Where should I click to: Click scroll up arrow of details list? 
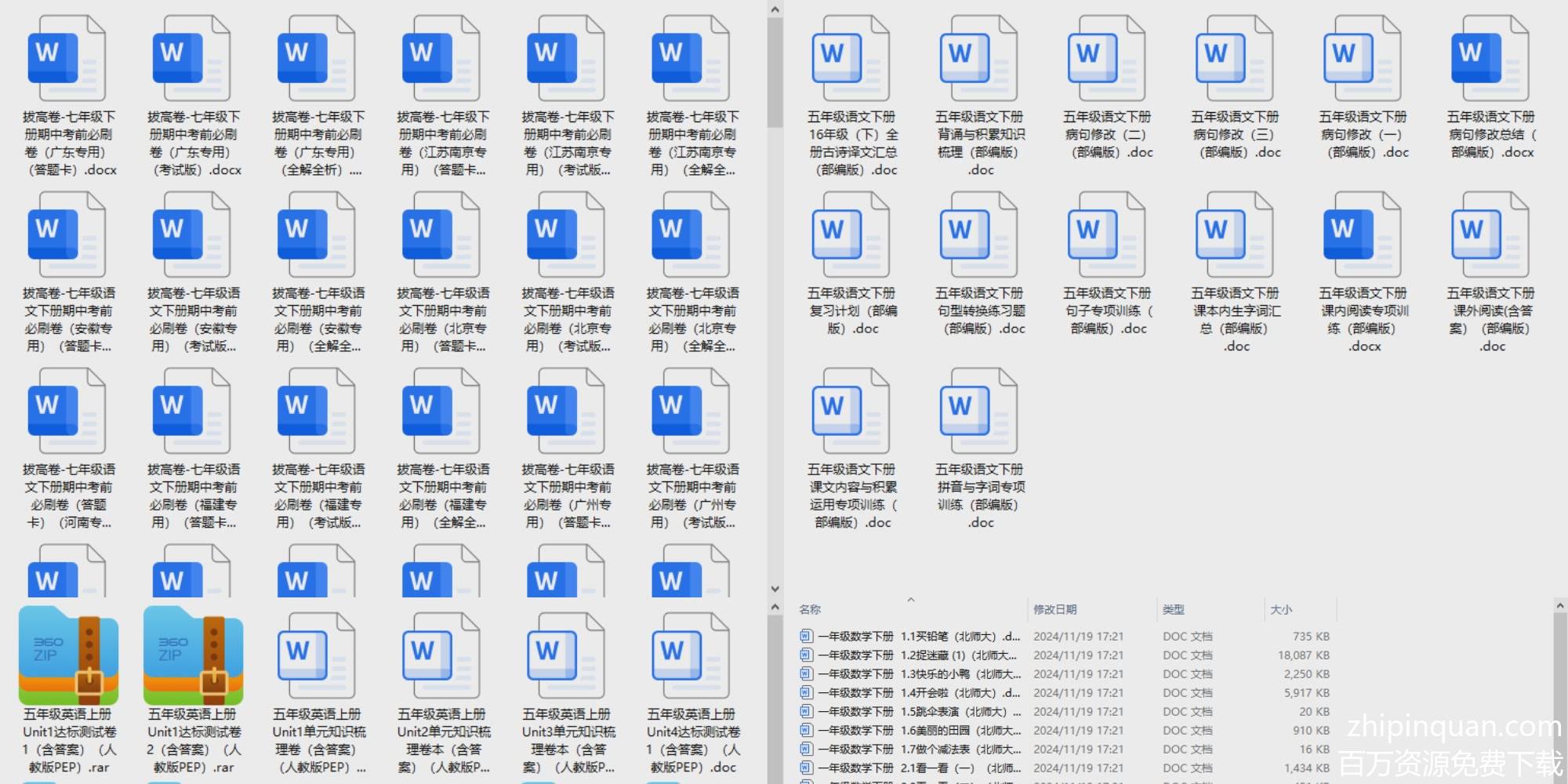click(1559, 606)
